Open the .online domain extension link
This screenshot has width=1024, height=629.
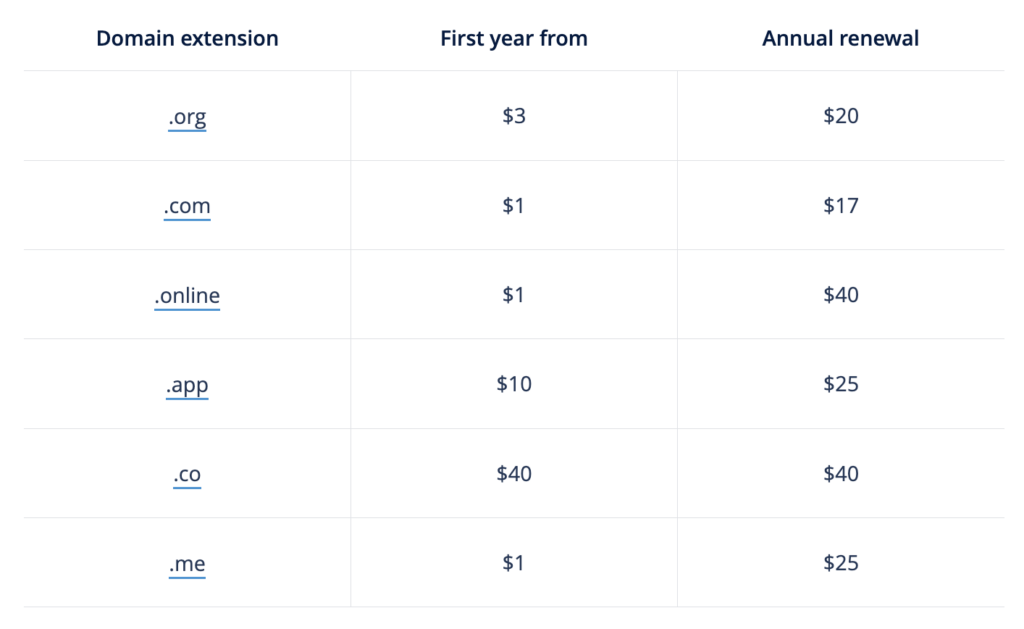tap(187, 296)
